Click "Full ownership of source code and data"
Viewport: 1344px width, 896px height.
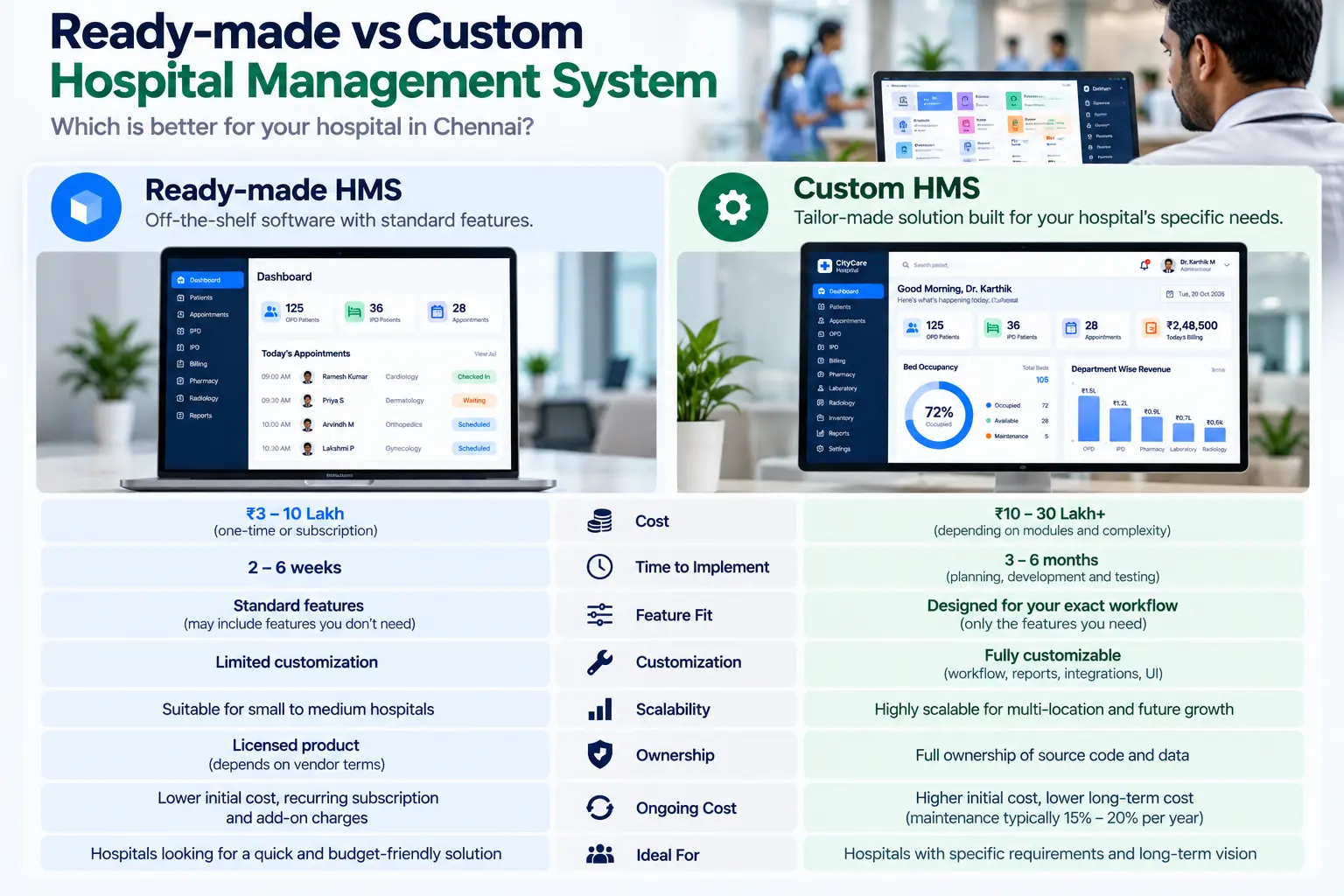(x=1053, y=755)
